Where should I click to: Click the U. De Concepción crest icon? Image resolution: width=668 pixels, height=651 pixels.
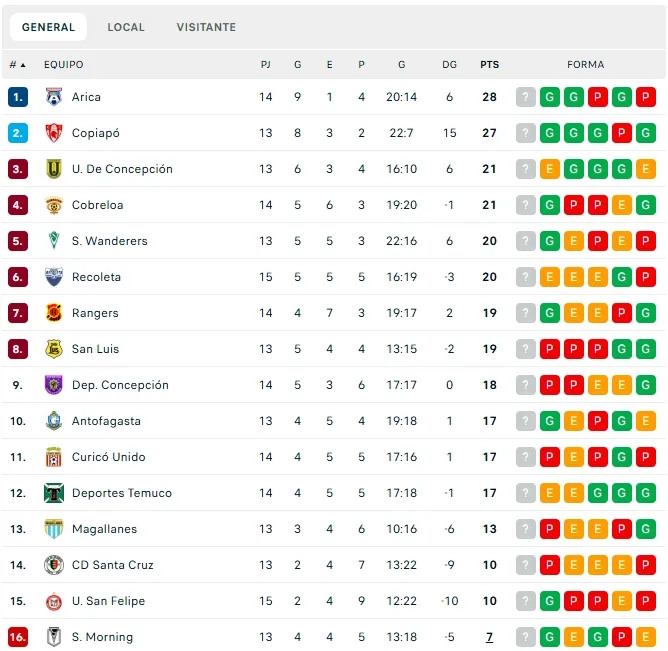click(x=54, y=169)
